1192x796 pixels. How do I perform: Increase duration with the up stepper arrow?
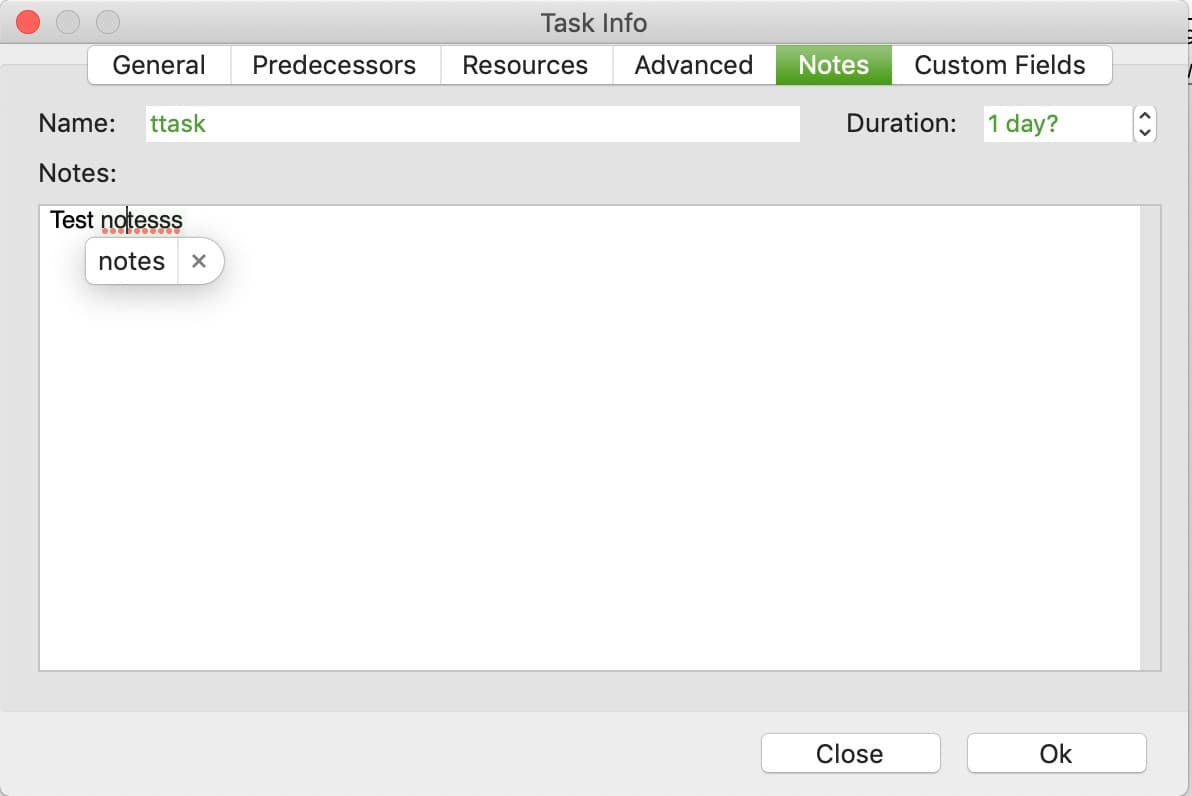tap(1145, 116)
